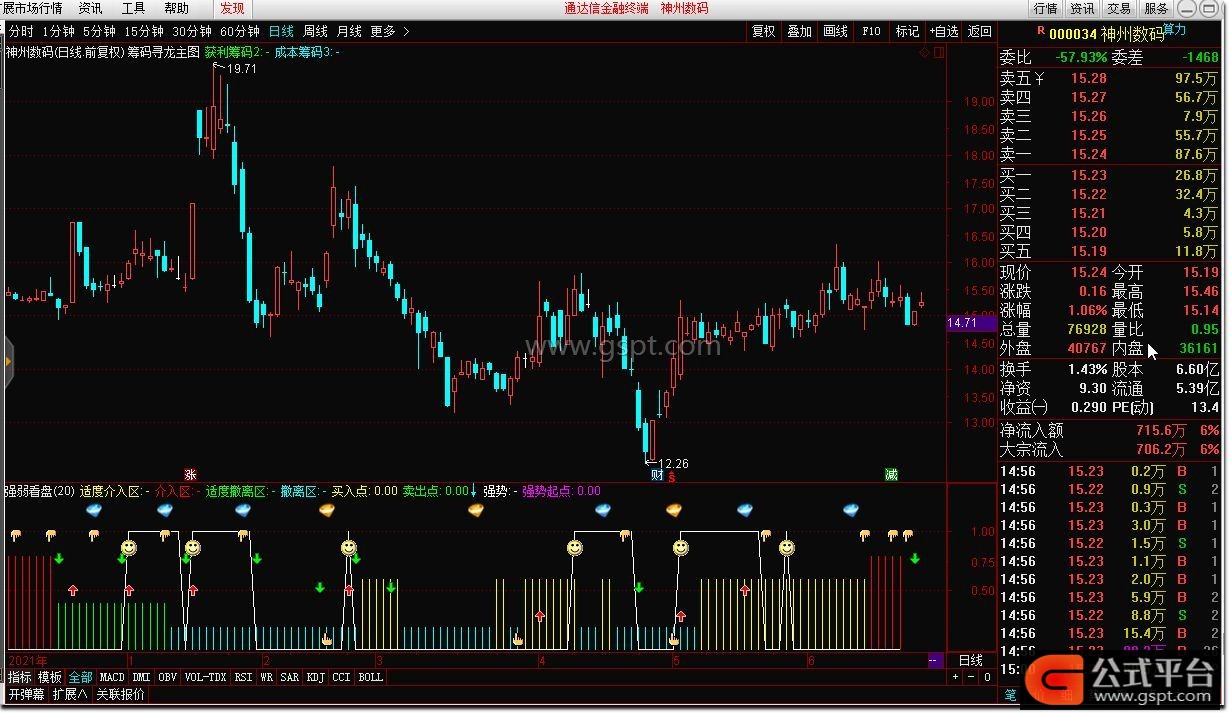Viewport: 1230px width, 713px height.
Task: Select the 周线 weekly tab
Action: click(x=316, y=32)
